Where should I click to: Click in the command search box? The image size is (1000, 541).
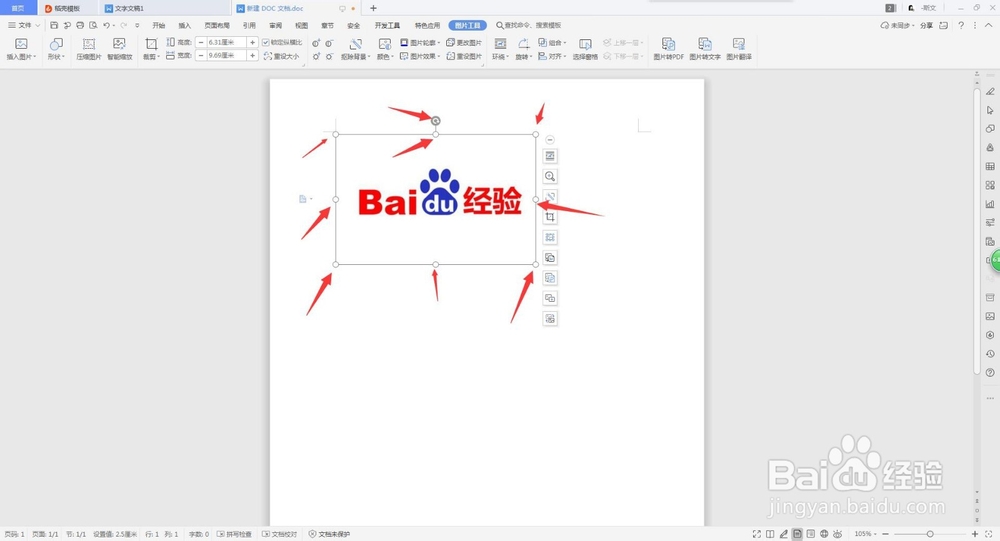click(x=529, y=26)
